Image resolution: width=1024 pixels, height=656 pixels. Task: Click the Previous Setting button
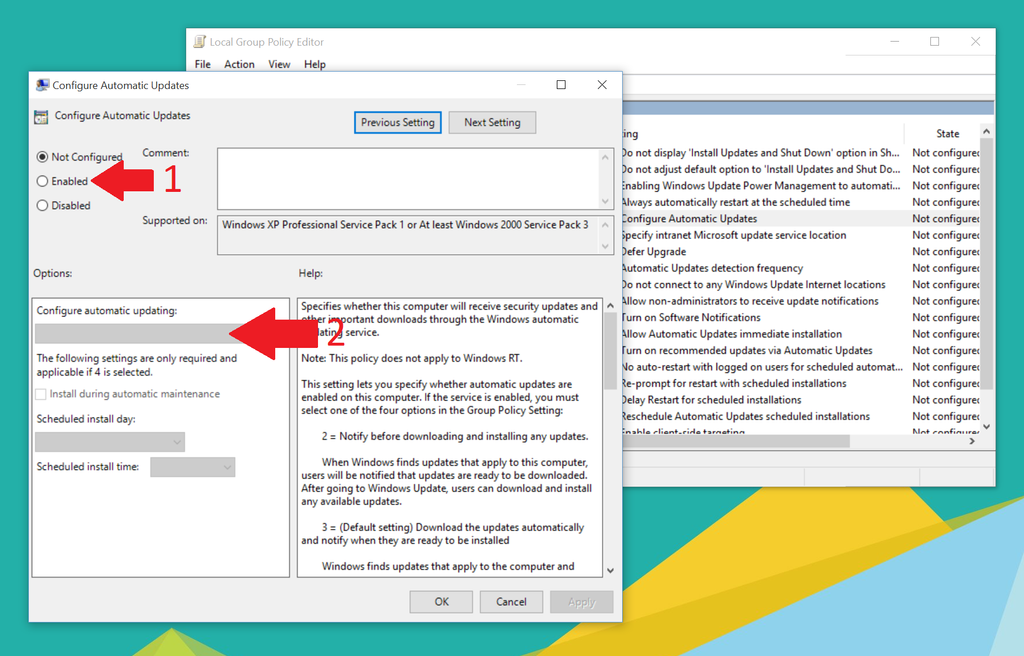397,122
